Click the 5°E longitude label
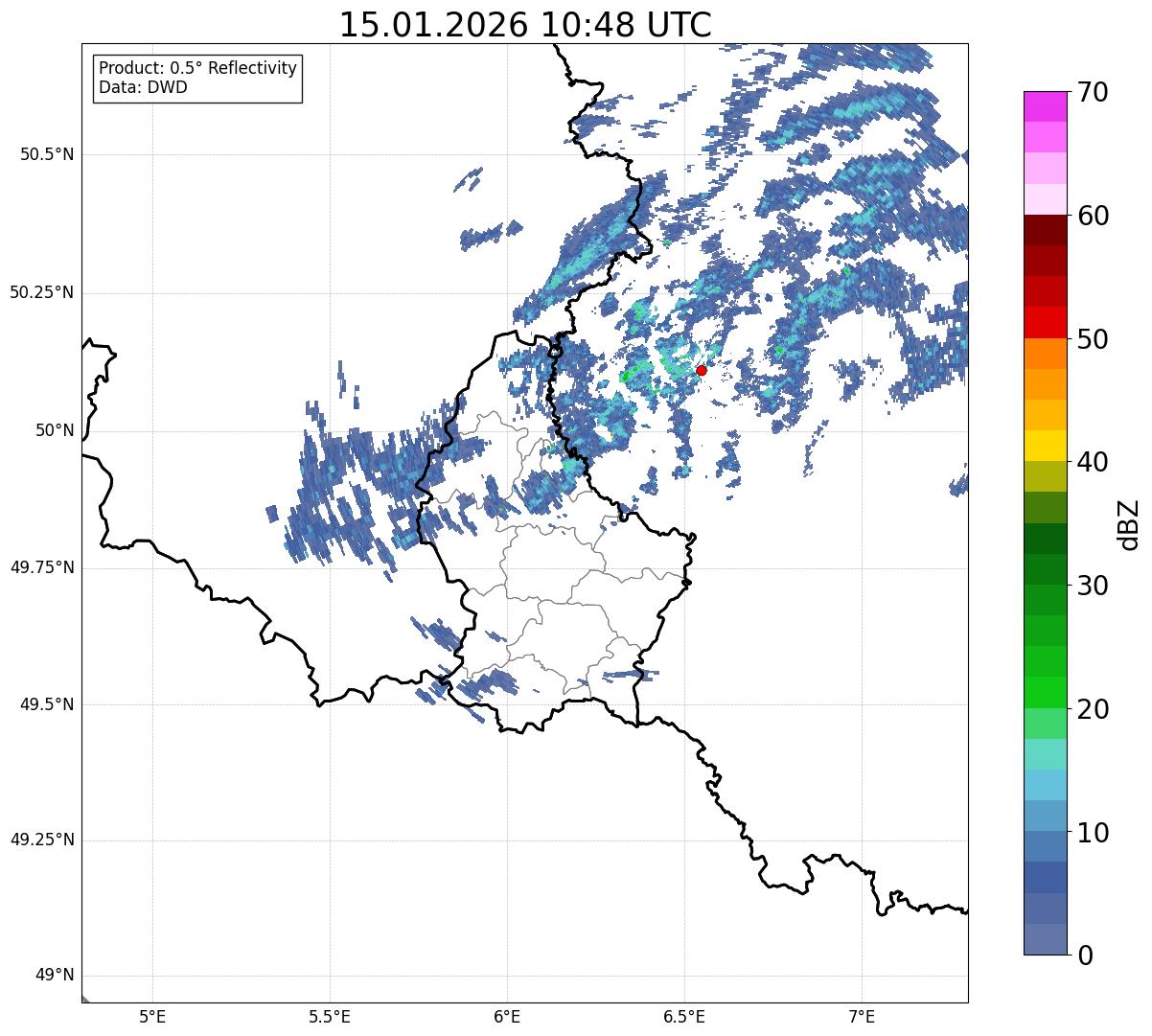 click(152, 1016)
